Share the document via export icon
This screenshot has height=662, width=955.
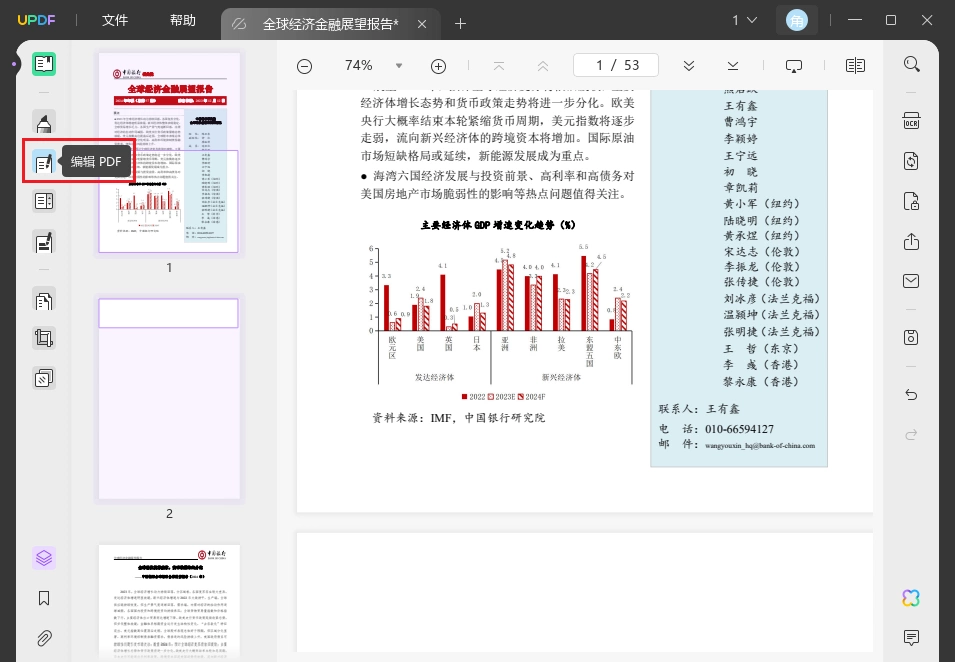(x=911, y=242)
